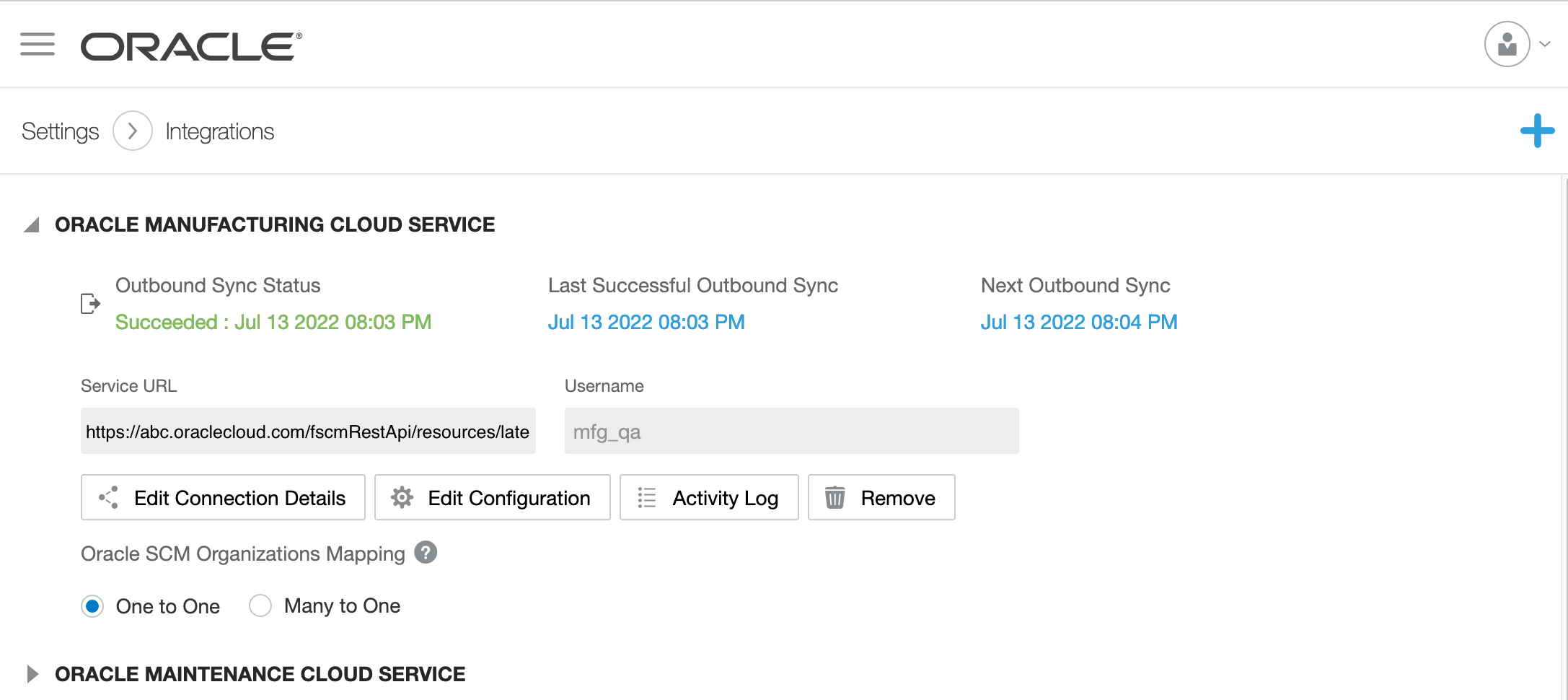Click Edit Configuration button
This screenshot has width=1568, height=700.
click(493, 497)
